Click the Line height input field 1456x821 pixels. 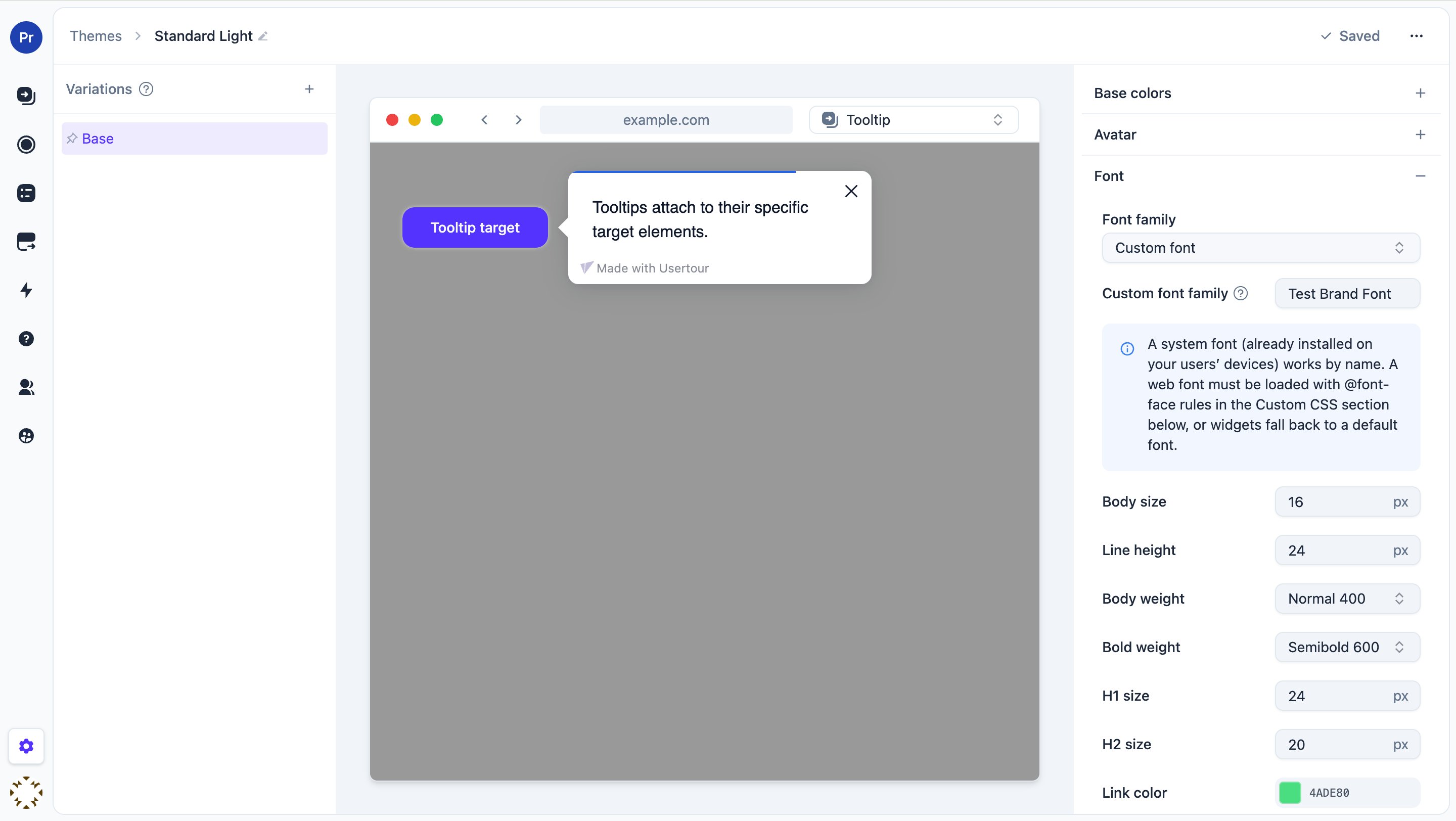pyautogui.click(x=1347, y=550)
